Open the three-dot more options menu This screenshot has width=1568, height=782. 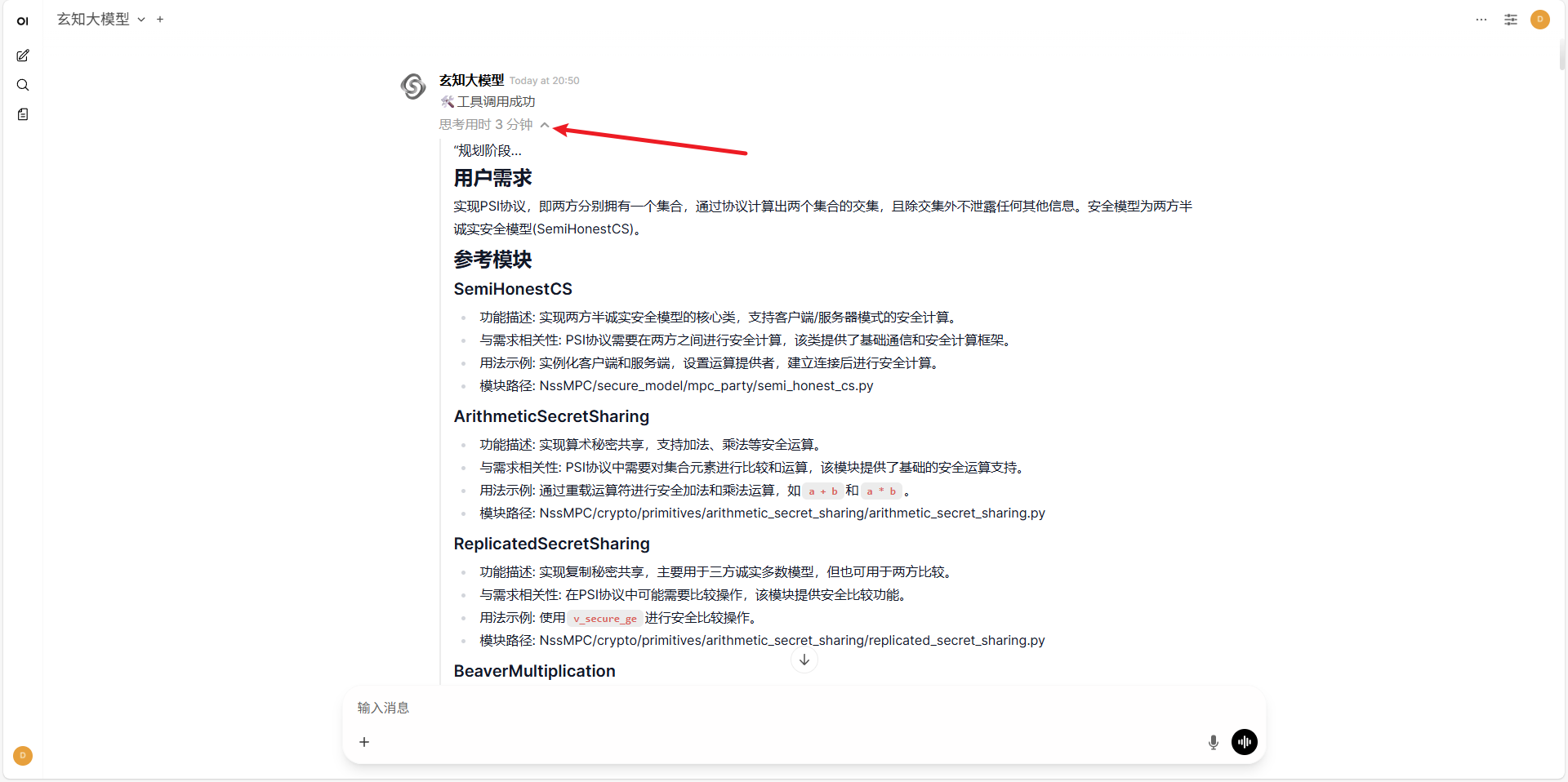click(x=1481, y=20)
